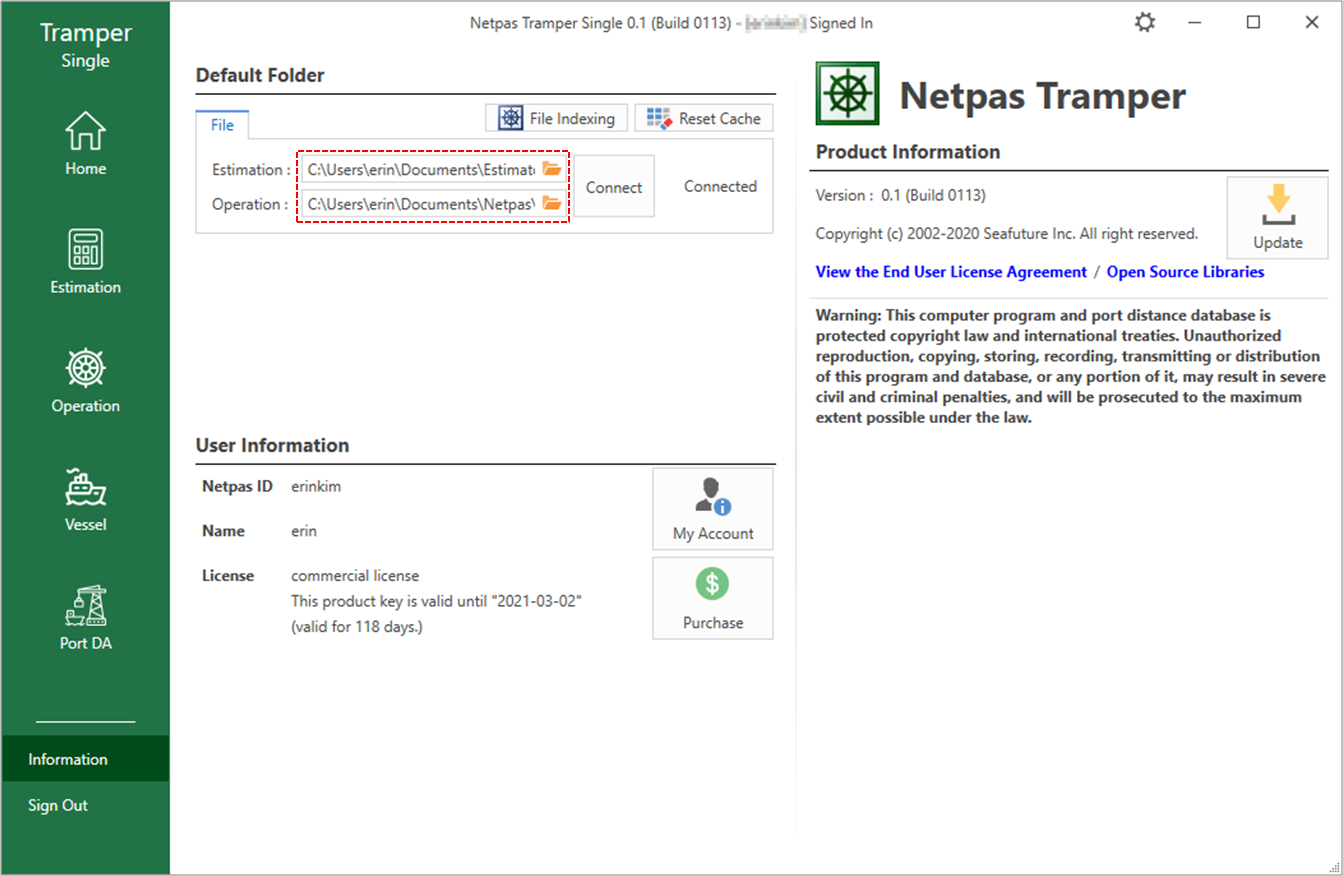Close the Netpas Tramper window
The width and height of the screenshot is (1343, 876).
coord(1312,22)
